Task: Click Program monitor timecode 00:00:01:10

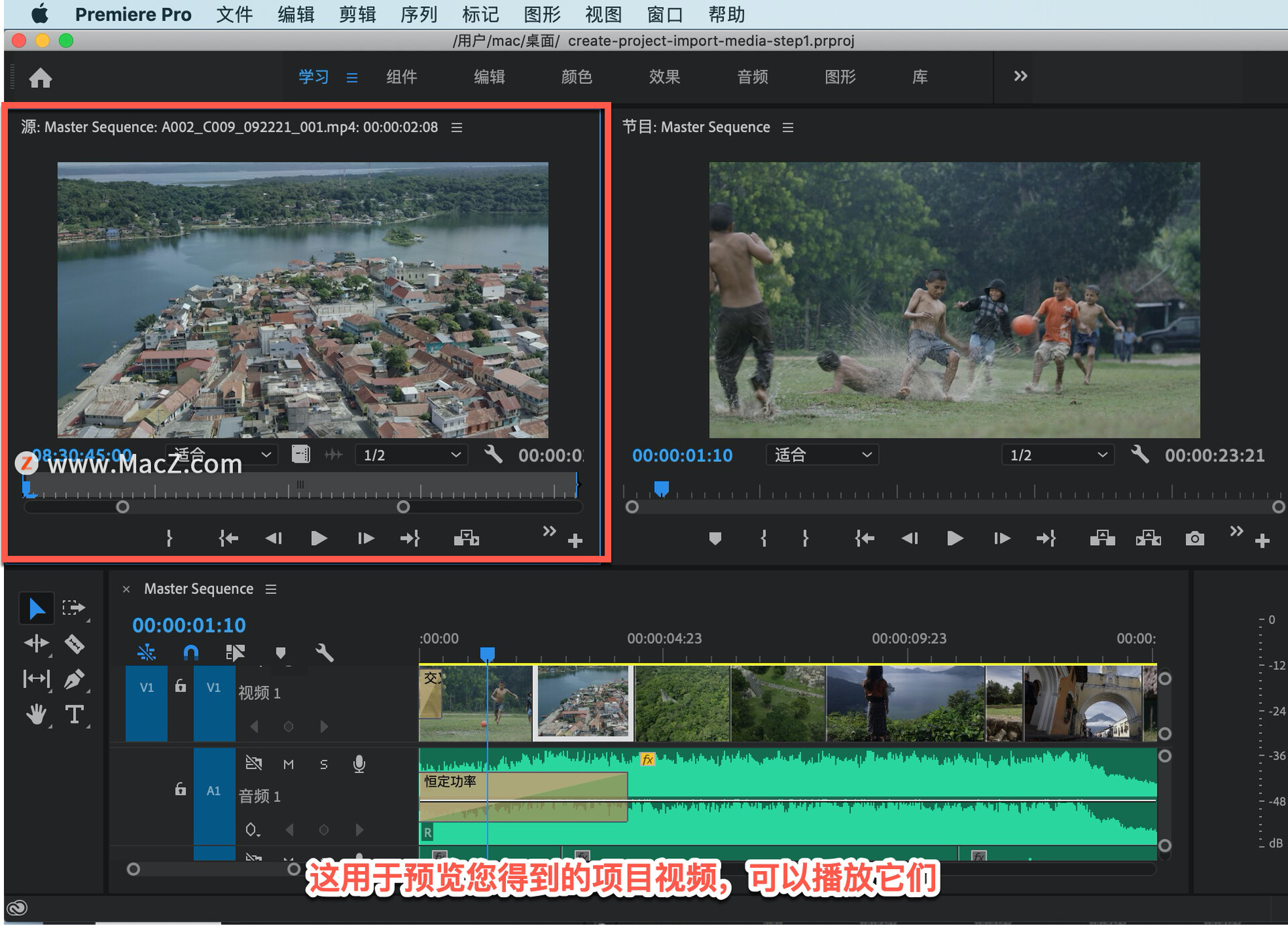Action: pyautogui.click(x=682, y=455)
